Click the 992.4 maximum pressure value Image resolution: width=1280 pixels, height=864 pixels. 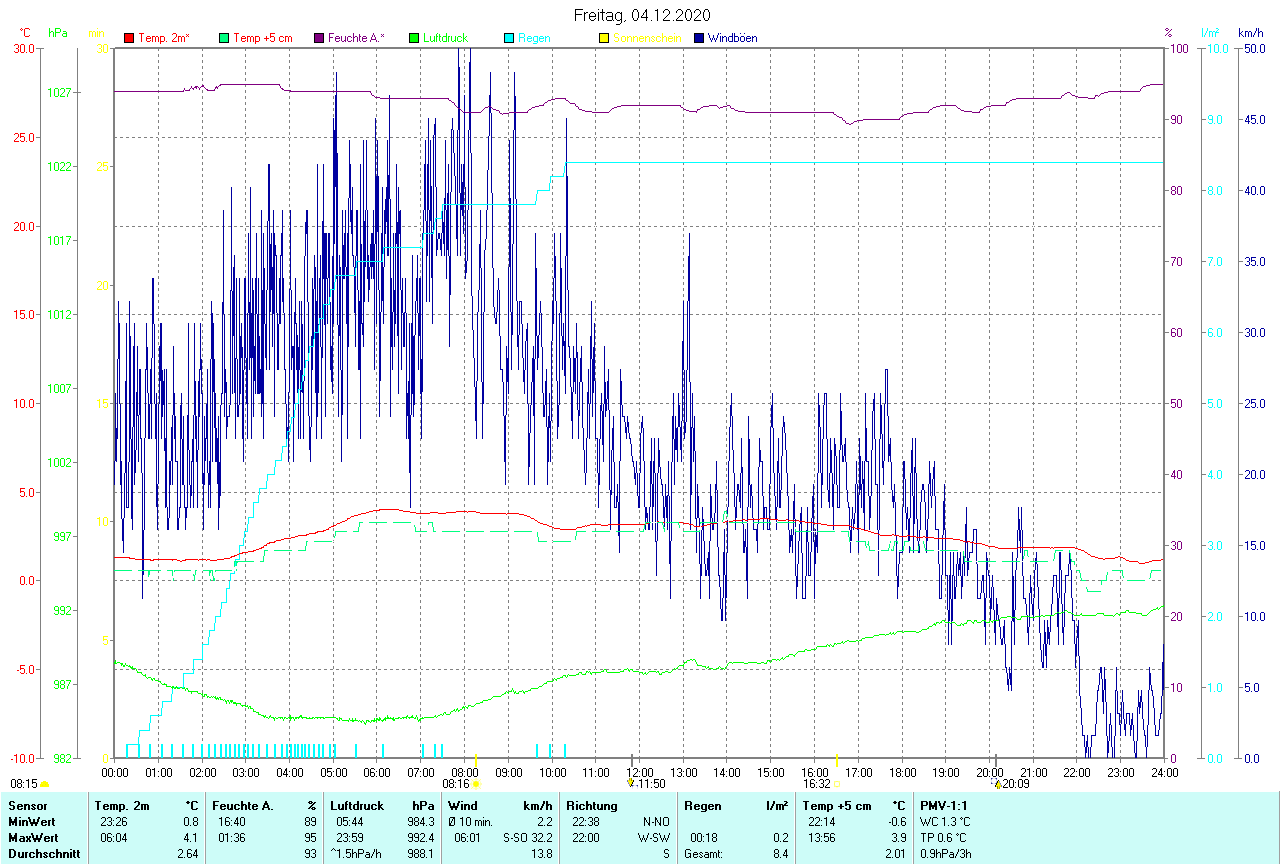(x=420, y=837)
